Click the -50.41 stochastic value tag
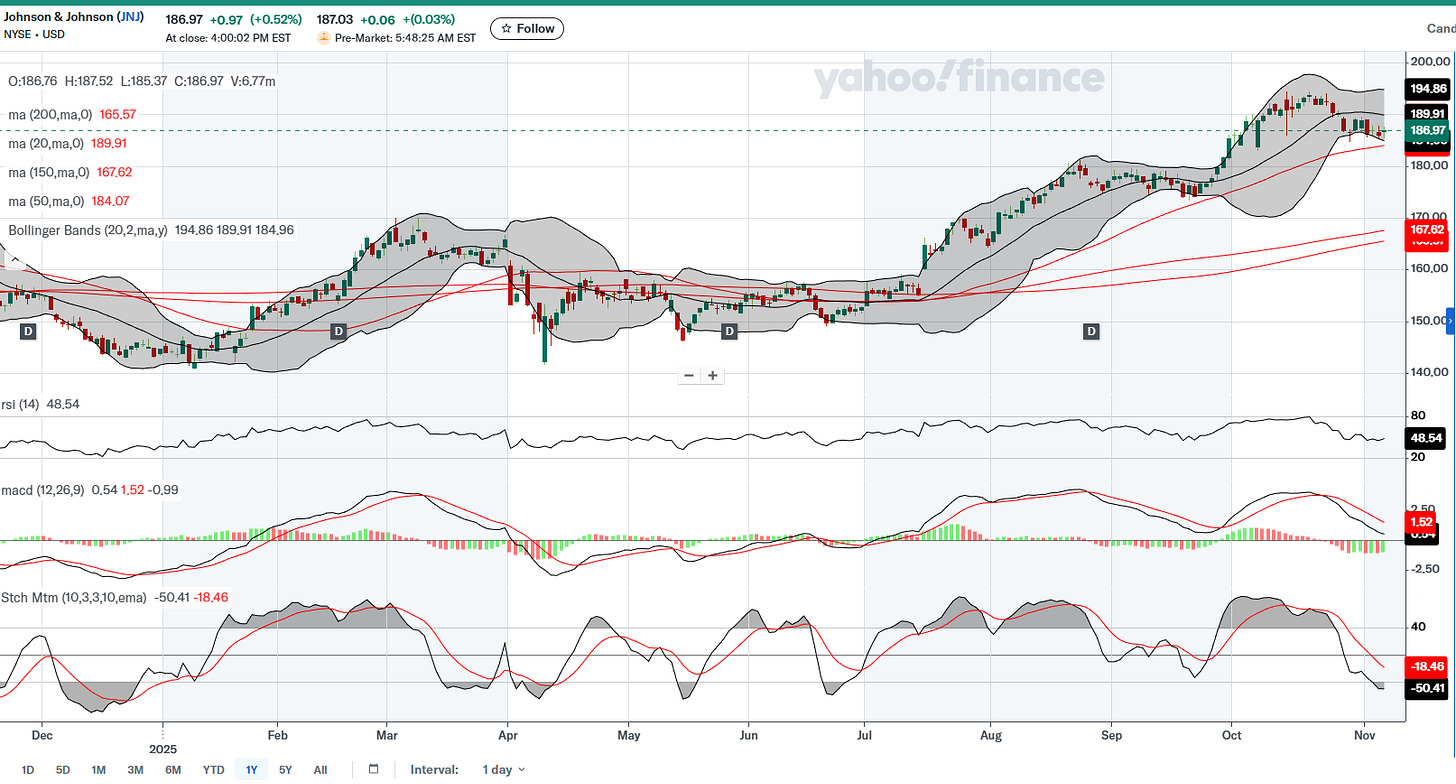 click(x=1427, y=688)
